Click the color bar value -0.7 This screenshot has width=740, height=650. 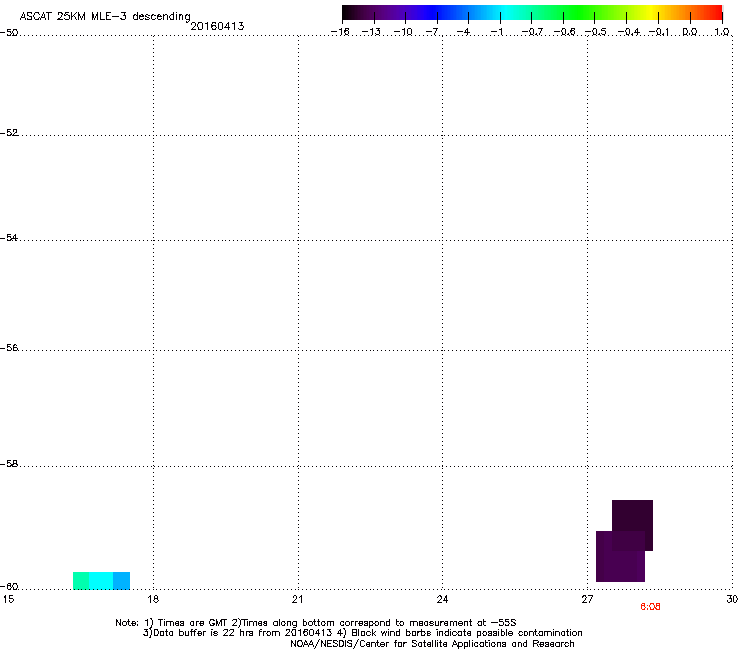click(532, 32)
